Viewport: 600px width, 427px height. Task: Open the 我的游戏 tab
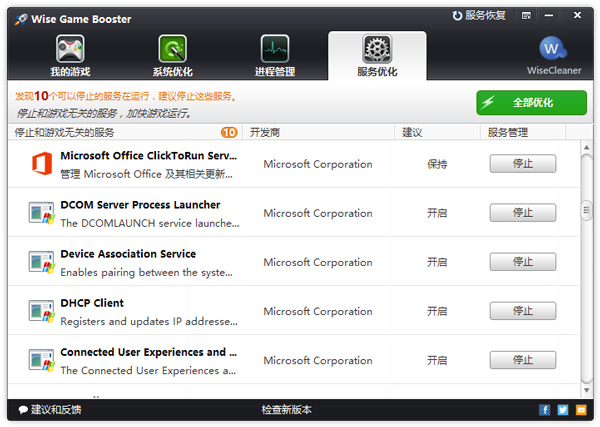click(69, 56)
